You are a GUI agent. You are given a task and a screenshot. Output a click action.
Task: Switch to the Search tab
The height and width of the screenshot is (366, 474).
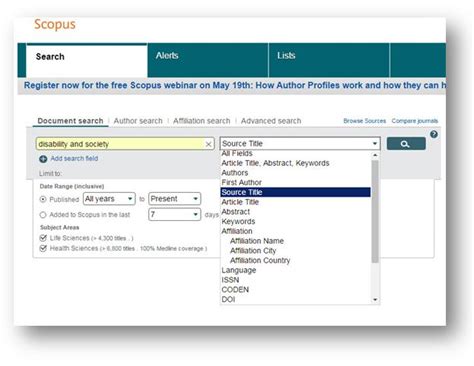pyautogui.click(x=87, y=60)
